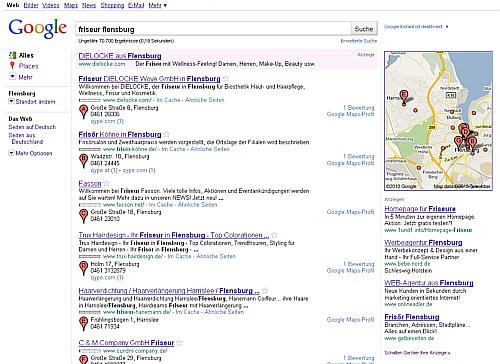Image resolution: width=500 pixels, height=364 pixels.
Task: Star the Friseur DIELOCKE Wove GmbH result
Action: point(226,79)
